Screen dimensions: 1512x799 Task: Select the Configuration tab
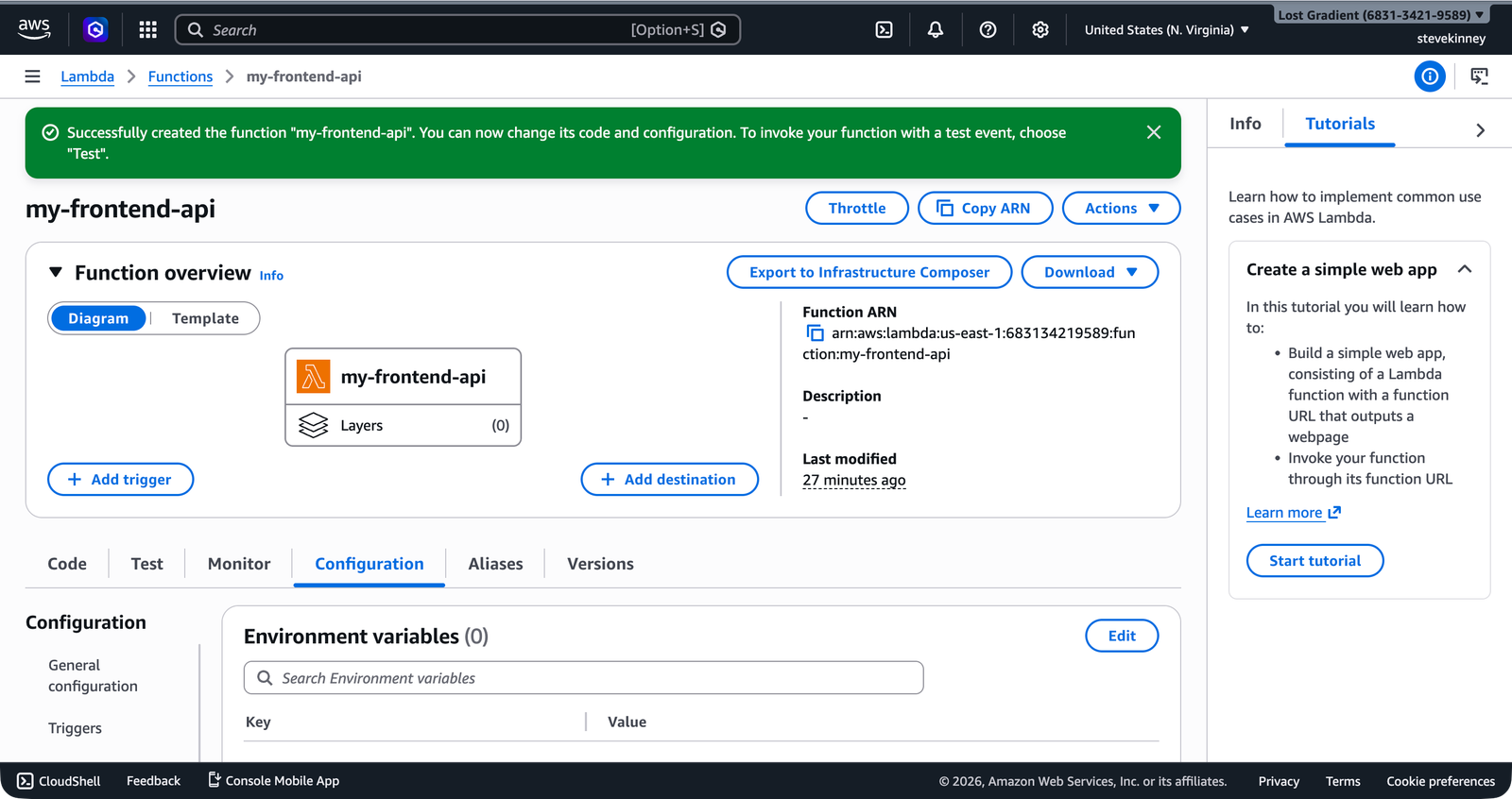[369, 564]
